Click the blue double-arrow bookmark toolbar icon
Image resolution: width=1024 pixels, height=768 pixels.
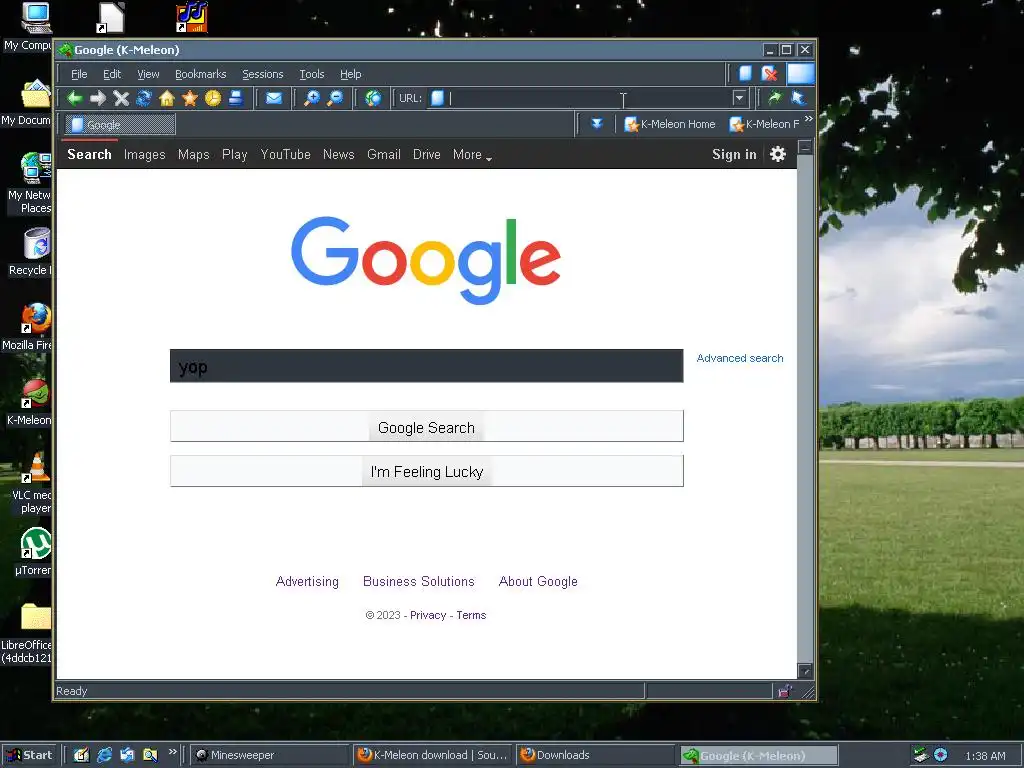(596, 123)
